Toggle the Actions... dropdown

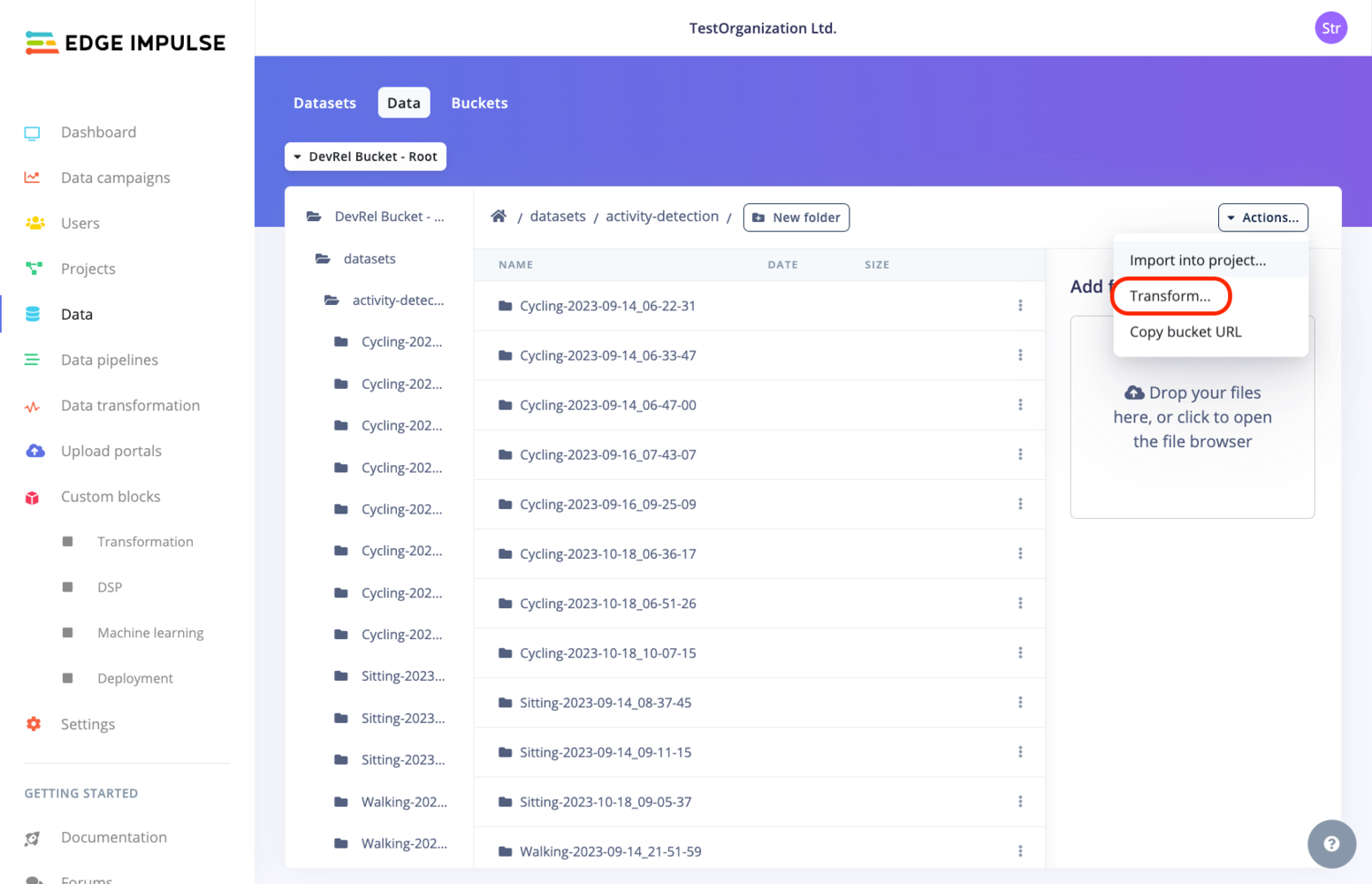point(1262,217)
